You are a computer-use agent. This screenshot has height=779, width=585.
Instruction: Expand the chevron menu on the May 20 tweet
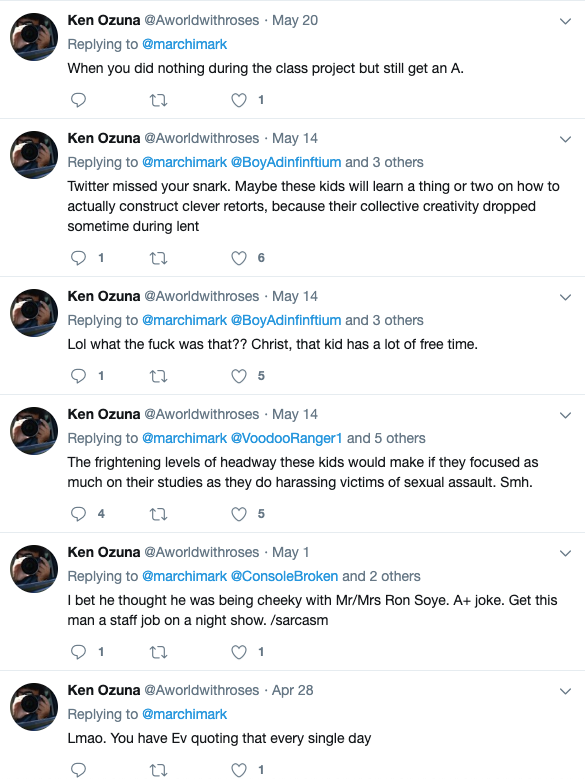click(x=565, y=21)
